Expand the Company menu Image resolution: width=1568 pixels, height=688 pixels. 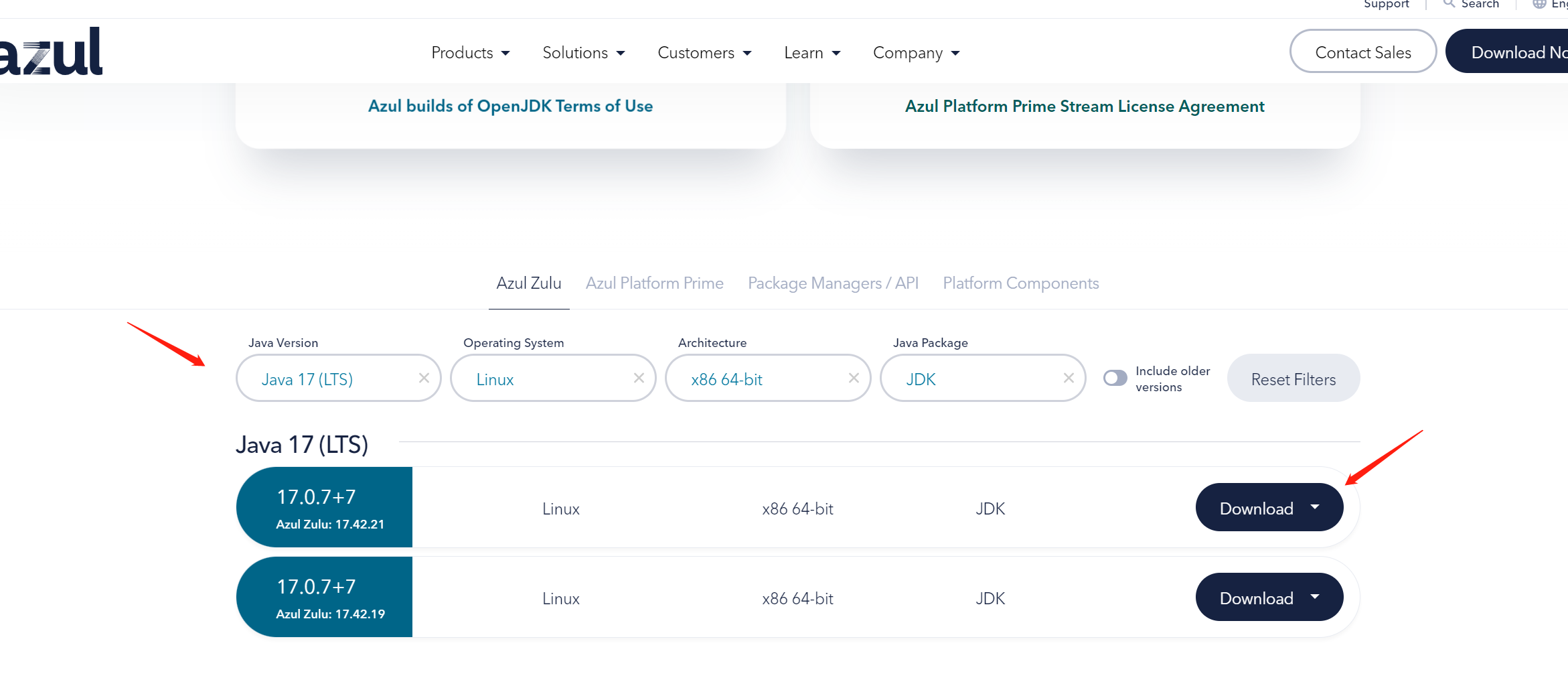916,53
